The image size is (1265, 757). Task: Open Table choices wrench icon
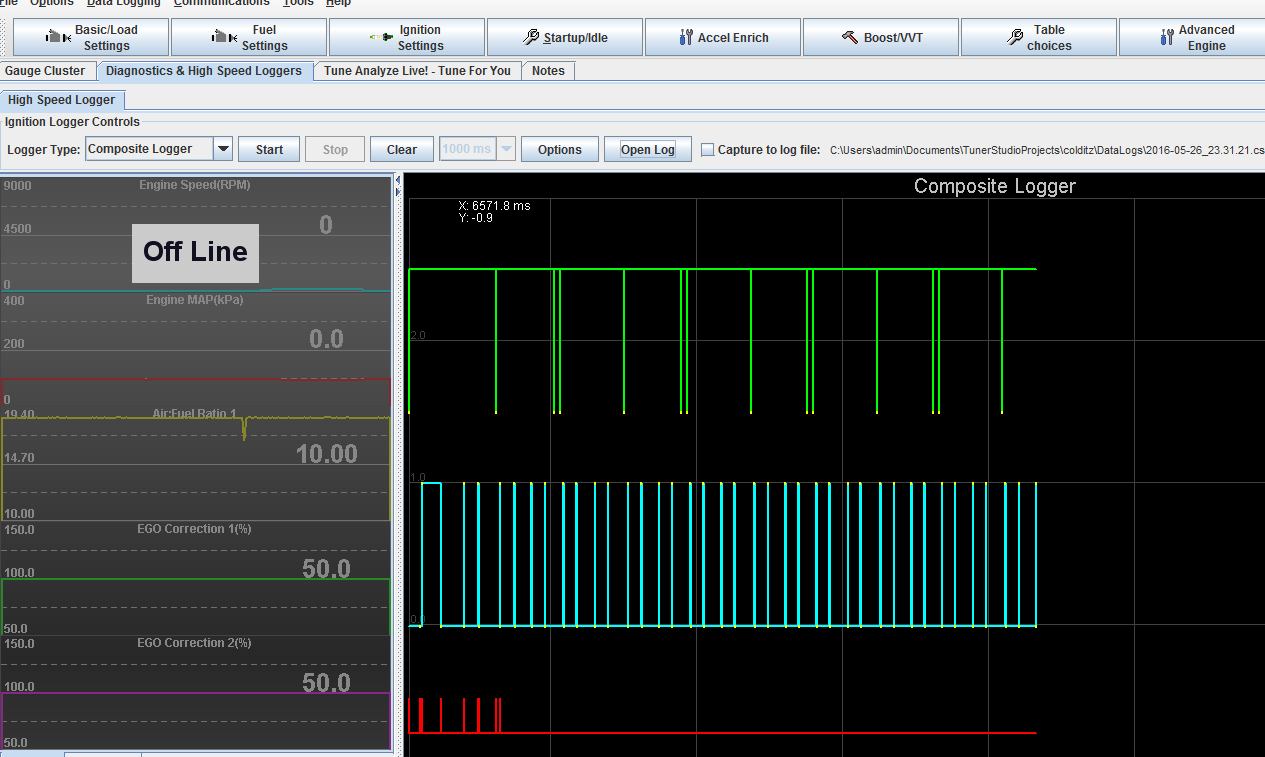(x=1015, y=38)
